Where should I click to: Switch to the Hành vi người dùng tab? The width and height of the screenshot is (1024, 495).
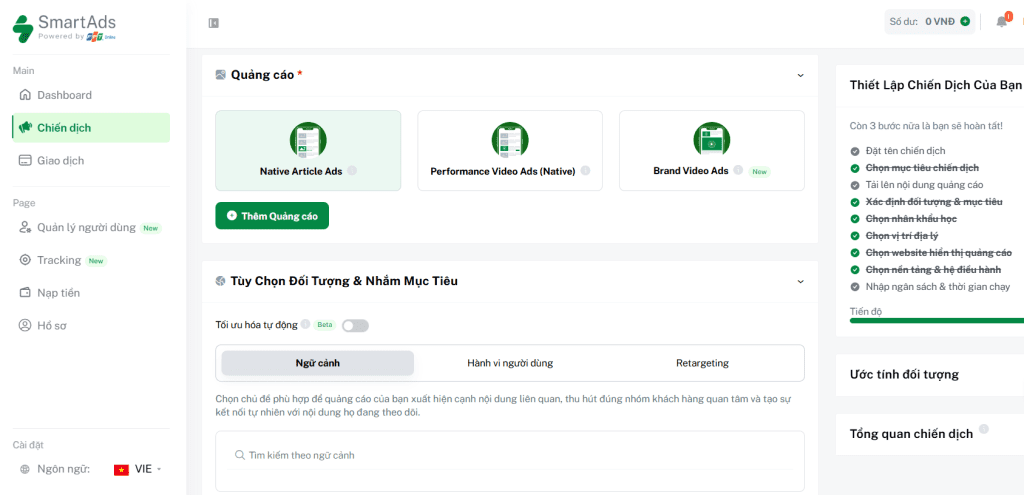[510, 363]
